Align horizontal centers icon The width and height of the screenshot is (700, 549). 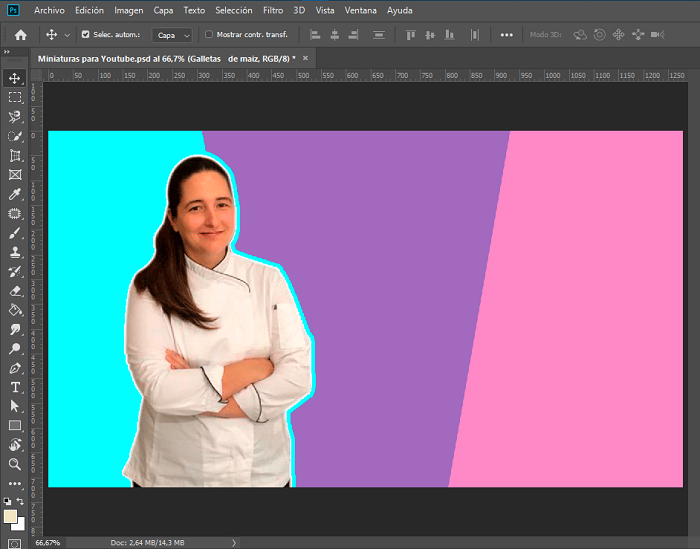coord(334,35)
